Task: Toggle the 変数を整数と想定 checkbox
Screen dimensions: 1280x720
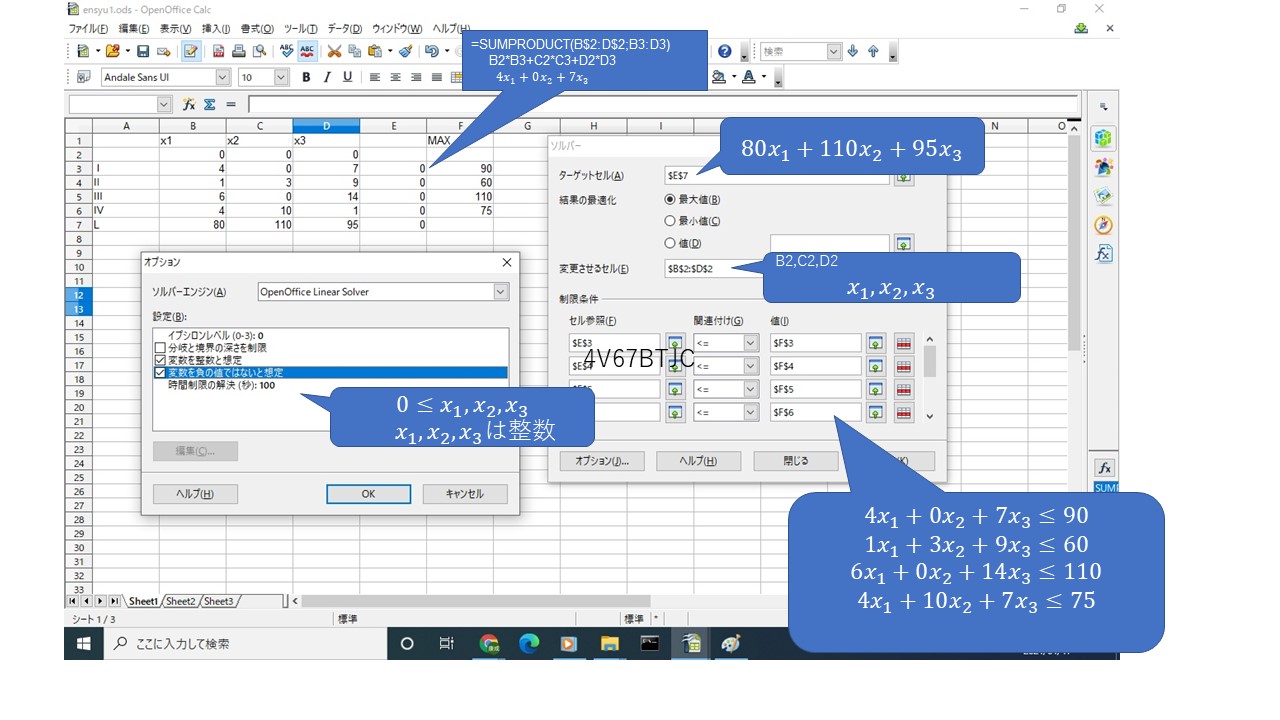Action: pos(160,360)
